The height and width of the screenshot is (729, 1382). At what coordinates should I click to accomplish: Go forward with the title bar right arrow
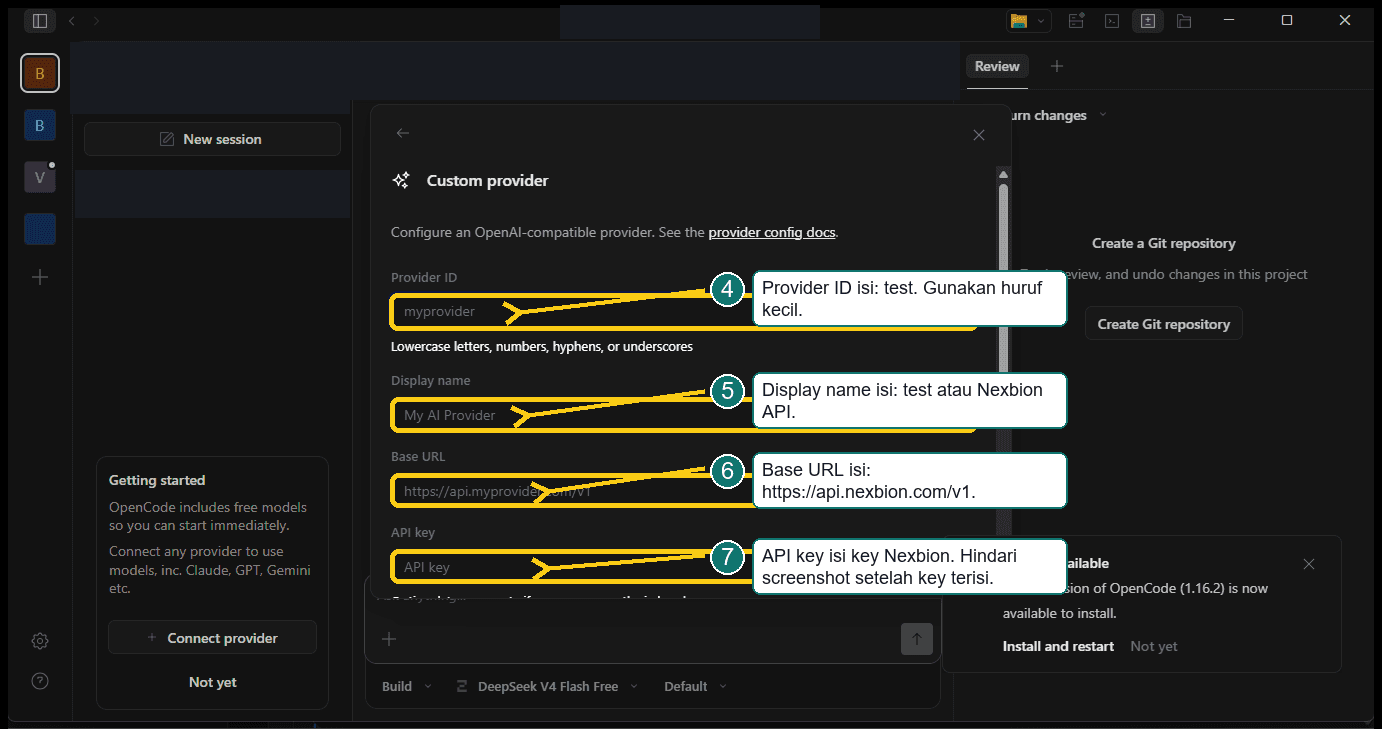pos(96,20)
